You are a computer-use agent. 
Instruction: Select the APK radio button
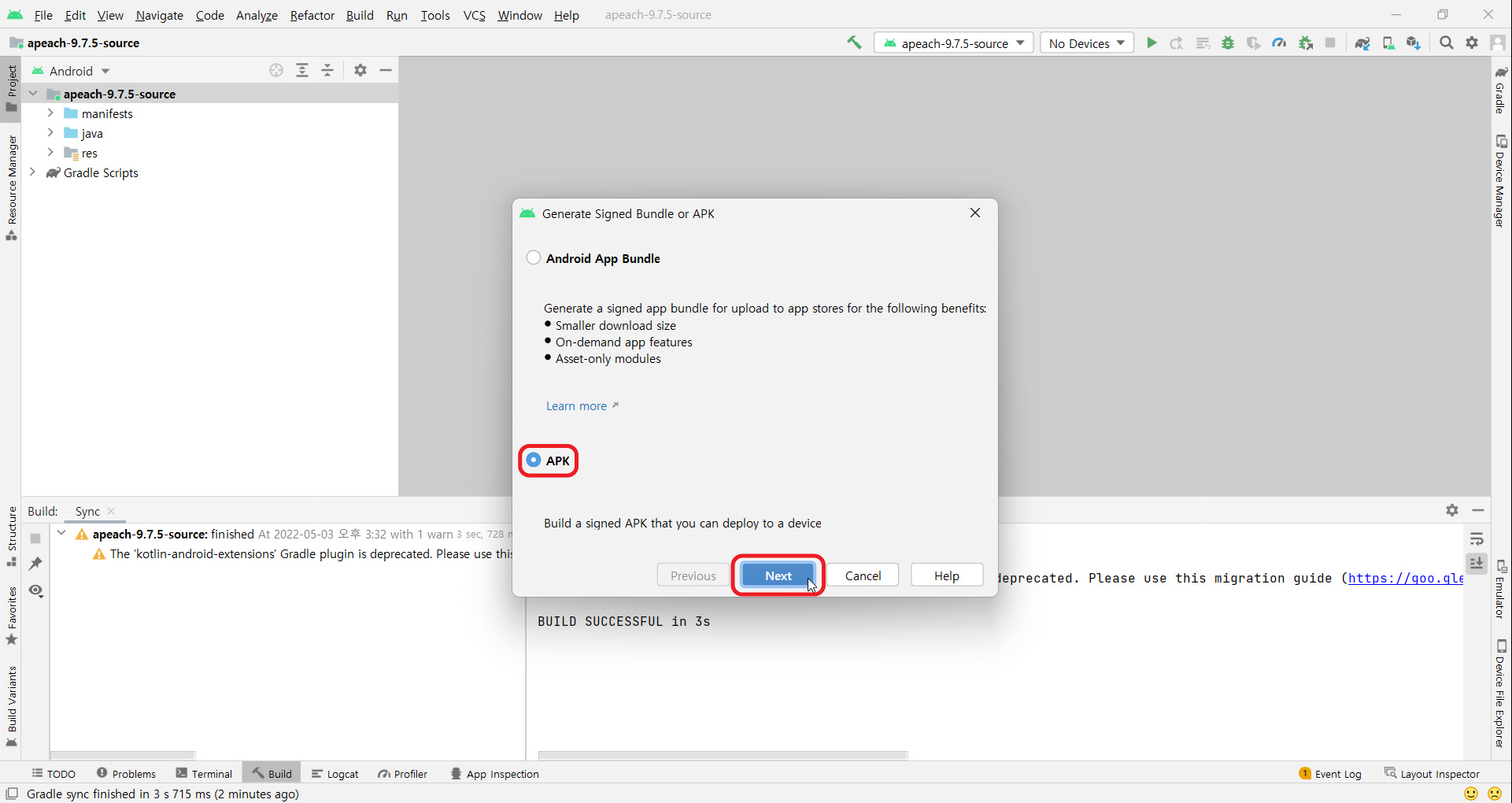(x=534, y=460)
